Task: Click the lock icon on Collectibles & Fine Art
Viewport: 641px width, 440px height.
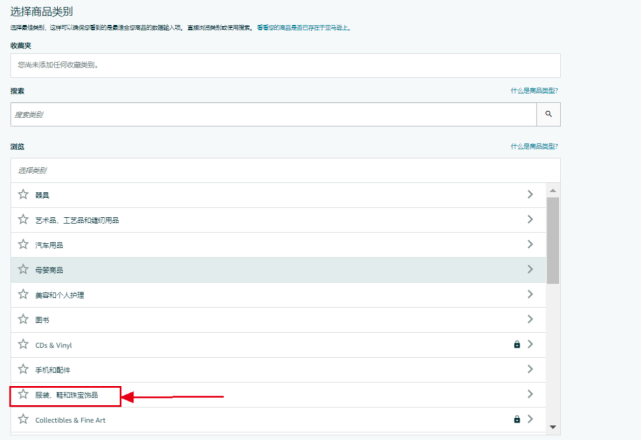Action: [517, 419]
